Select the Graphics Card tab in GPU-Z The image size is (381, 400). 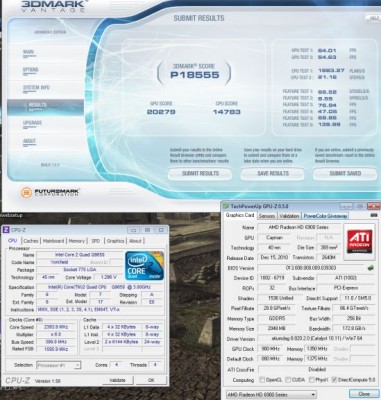240,215
